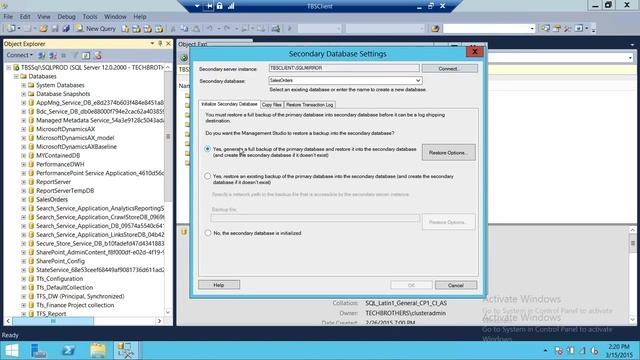Open the Tools menu

click(x=90, y=17)
